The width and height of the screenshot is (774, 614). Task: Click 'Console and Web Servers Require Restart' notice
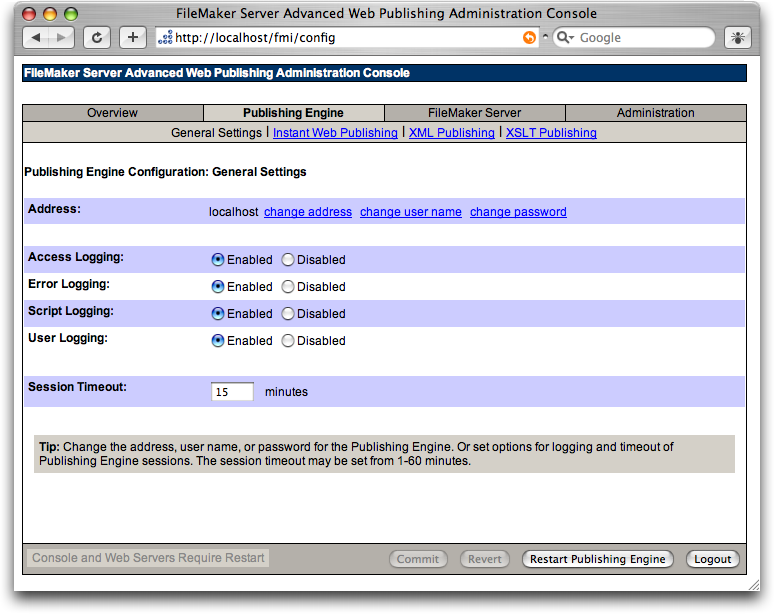pos(148,558)
